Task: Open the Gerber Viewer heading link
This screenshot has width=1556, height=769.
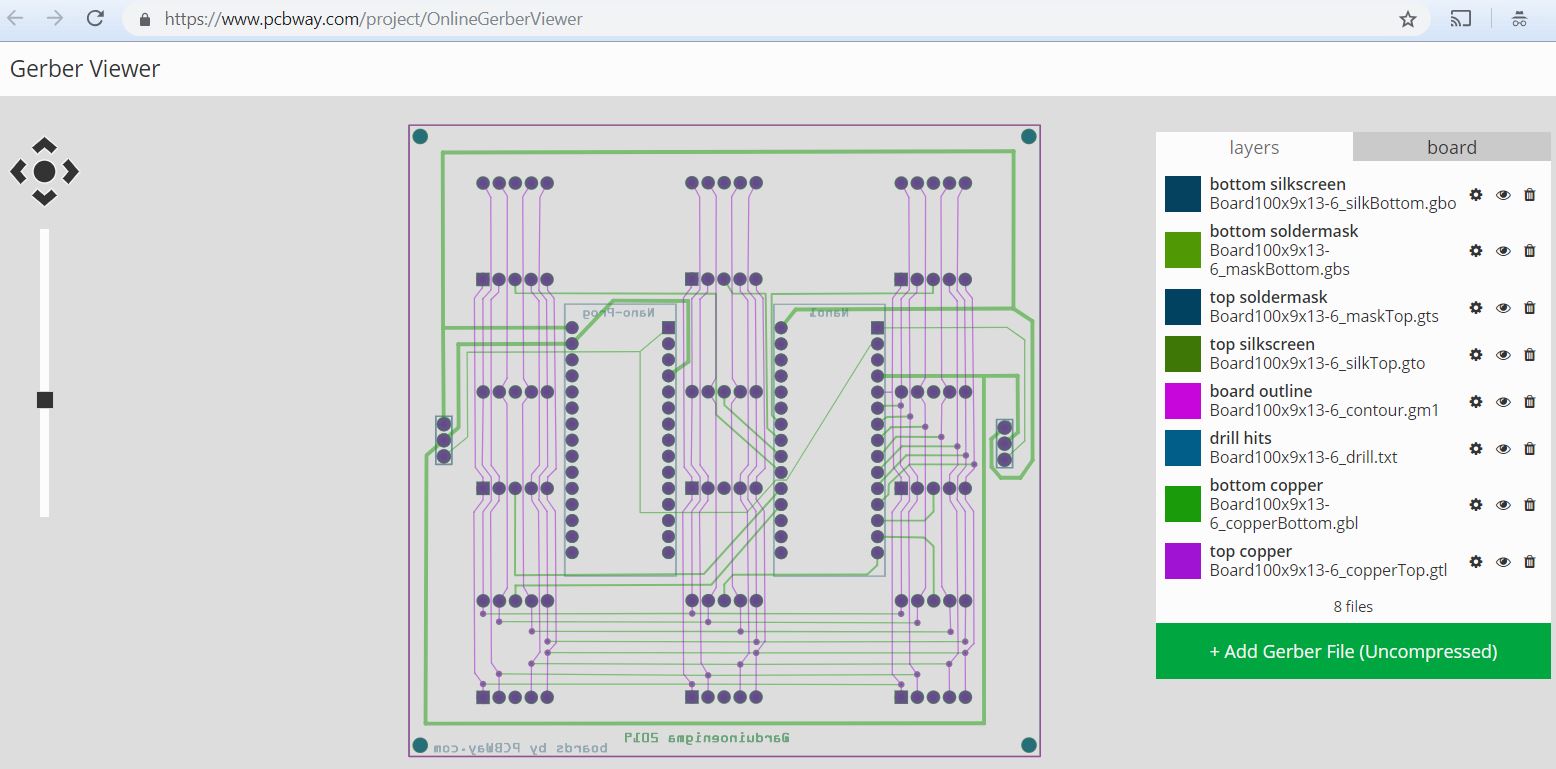Action: (x=84, y=68)
